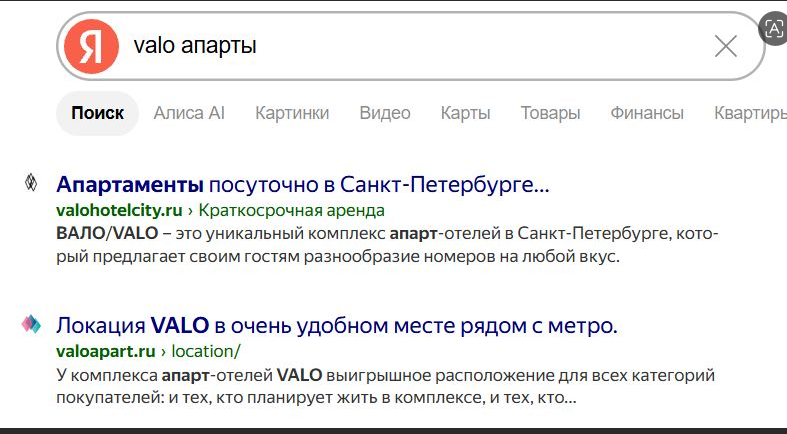Click snippet text starting 'ВАЛО/VALO – это уникальный'
The width and height of the screenshot is (787, 434).
(x=387, y=245)
